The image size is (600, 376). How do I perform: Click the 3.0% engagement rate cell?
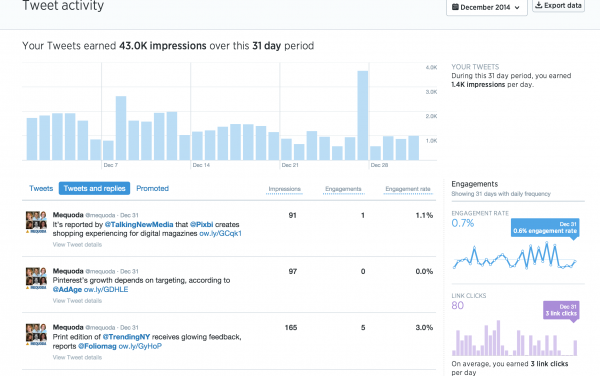424,328
